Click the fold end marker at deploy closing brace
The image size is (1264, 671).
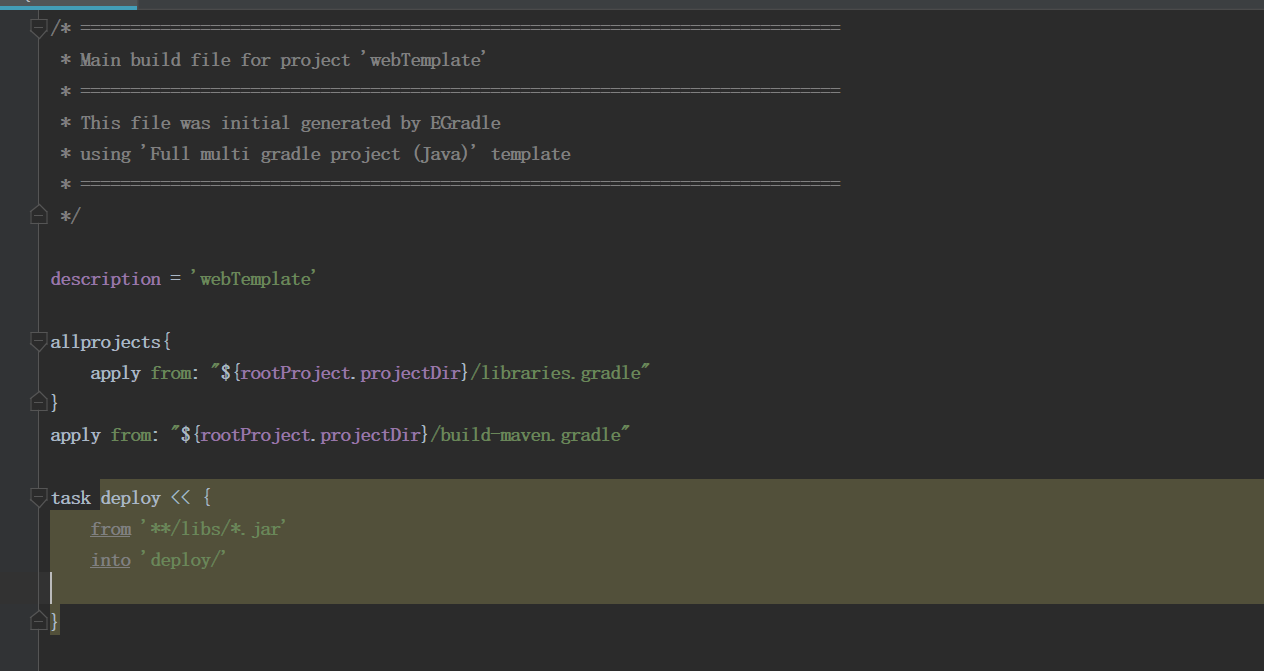coord(39,621)
